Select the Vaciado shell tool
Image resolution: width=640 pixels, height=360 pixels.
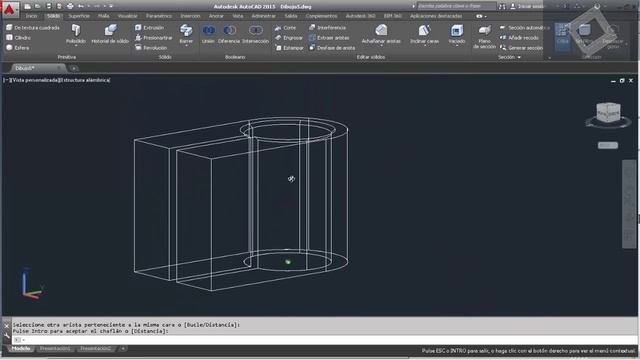coord(456,33)
